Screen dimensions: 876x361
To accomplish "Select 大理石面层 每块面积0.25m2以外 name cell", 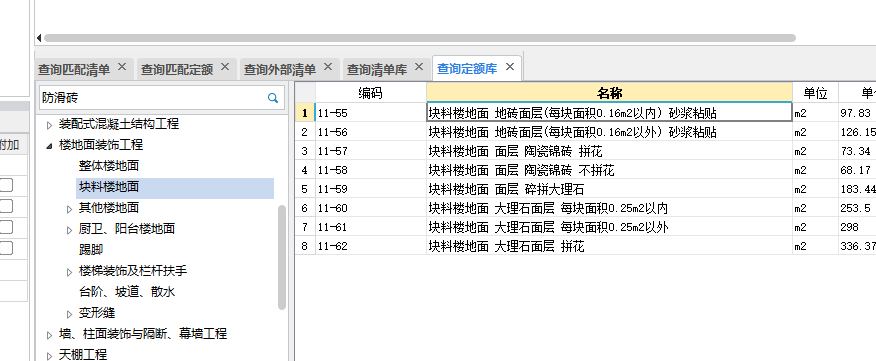I will tap(610, 227).
